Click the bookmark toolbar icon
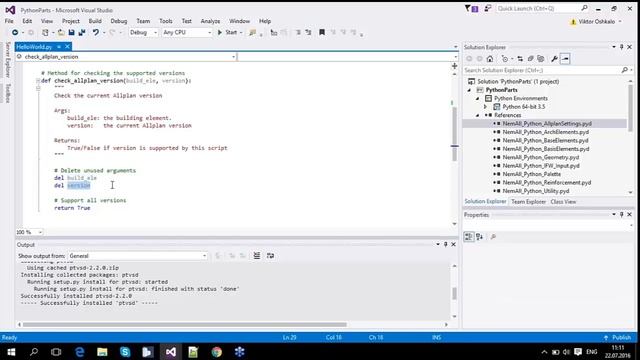 pyautogui.click(x=322, y=32)
